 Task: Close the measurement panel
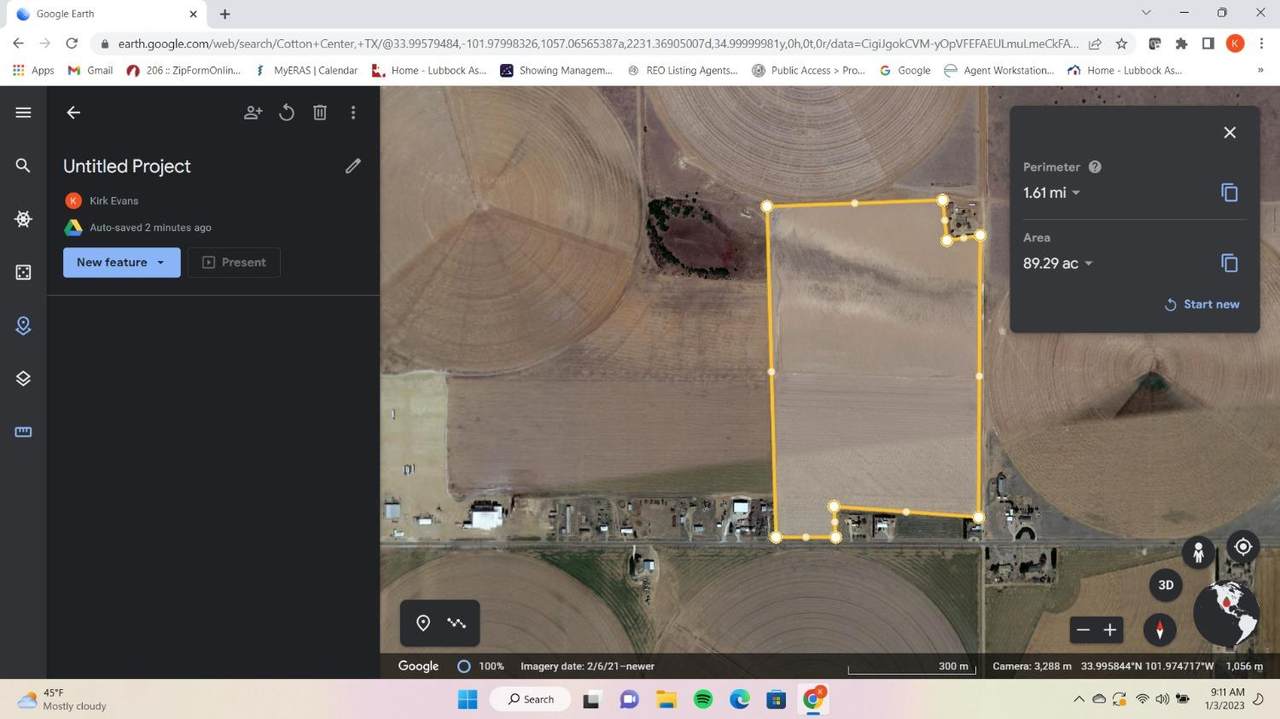(1230, 133)
